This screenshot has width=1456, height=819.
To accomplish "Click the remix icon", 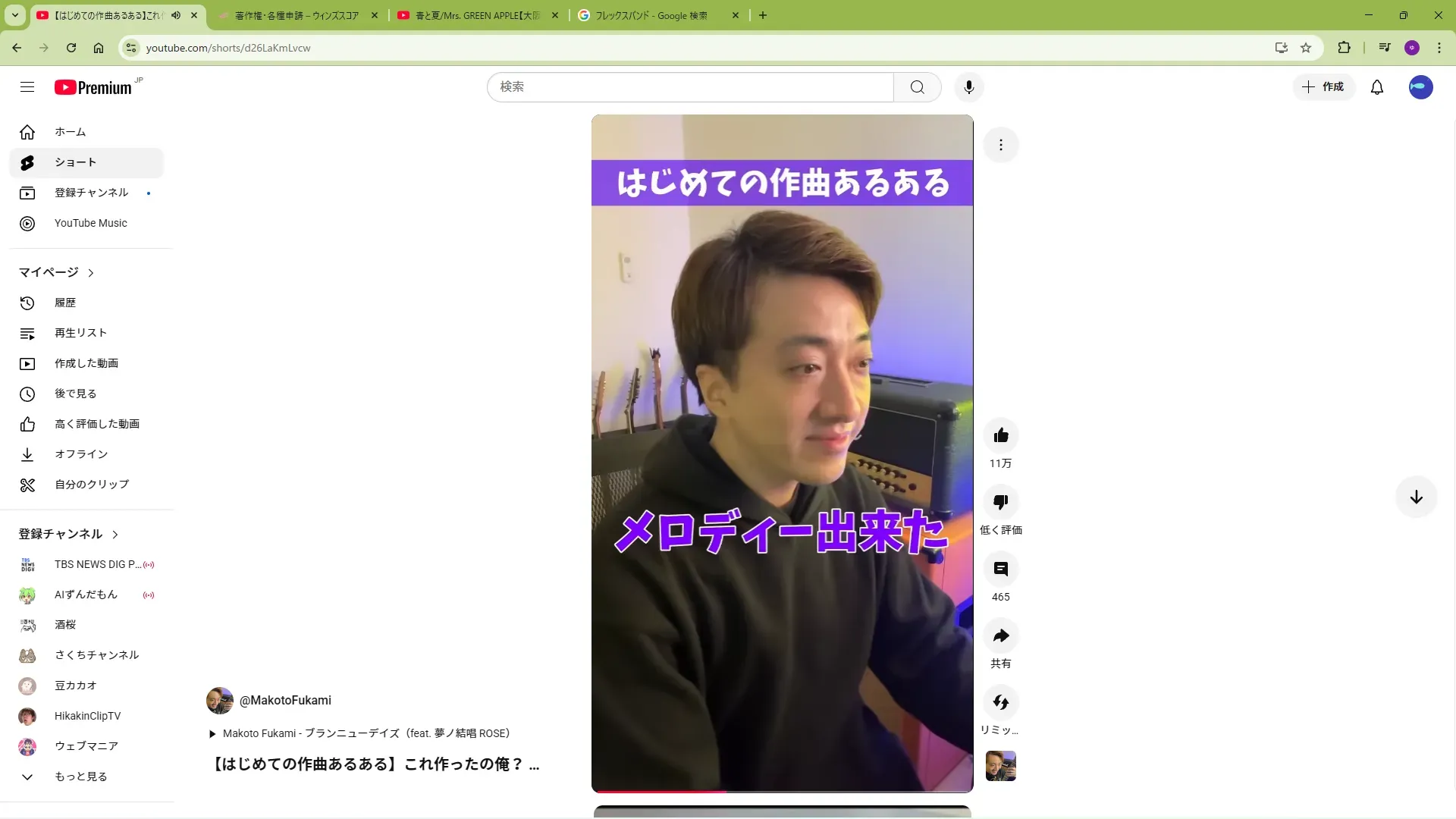I will tap(1000, 702).
